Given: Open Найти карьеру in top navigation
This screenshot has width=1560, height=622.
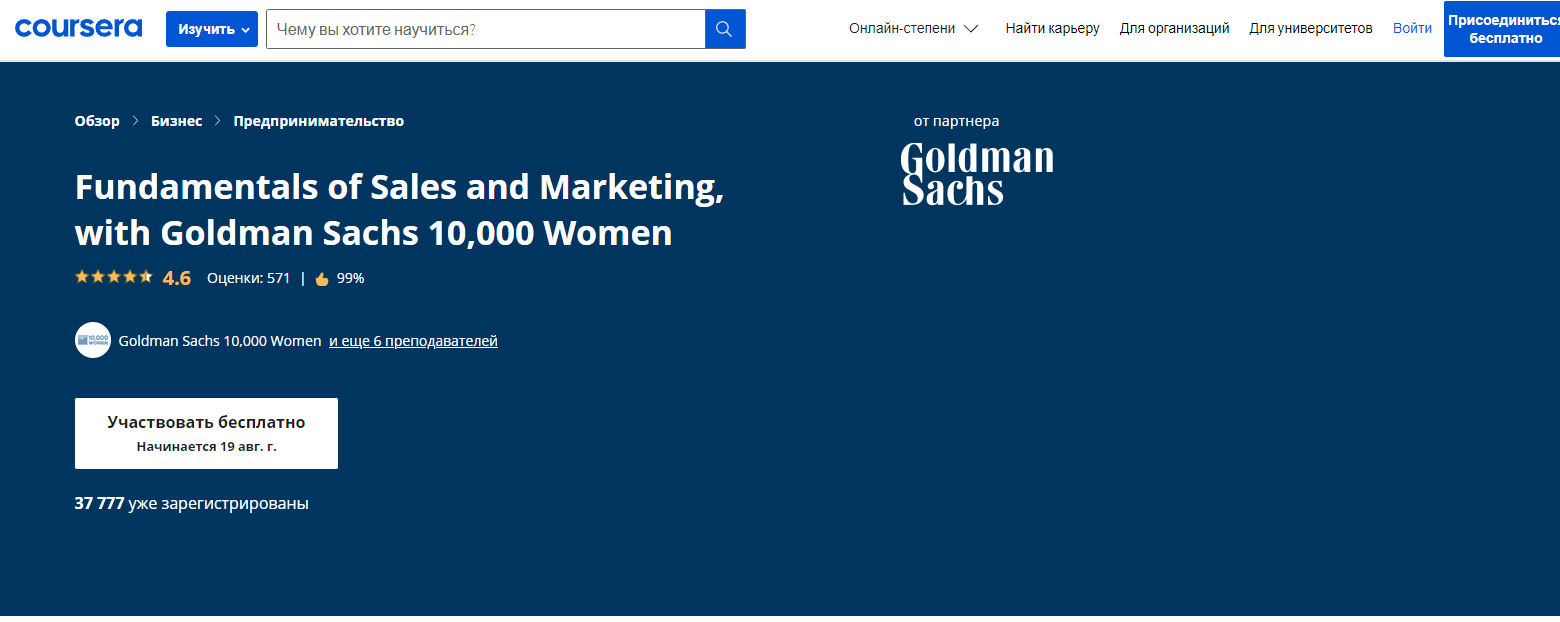Looking at the screenshot, I should tap(1052, 28).
